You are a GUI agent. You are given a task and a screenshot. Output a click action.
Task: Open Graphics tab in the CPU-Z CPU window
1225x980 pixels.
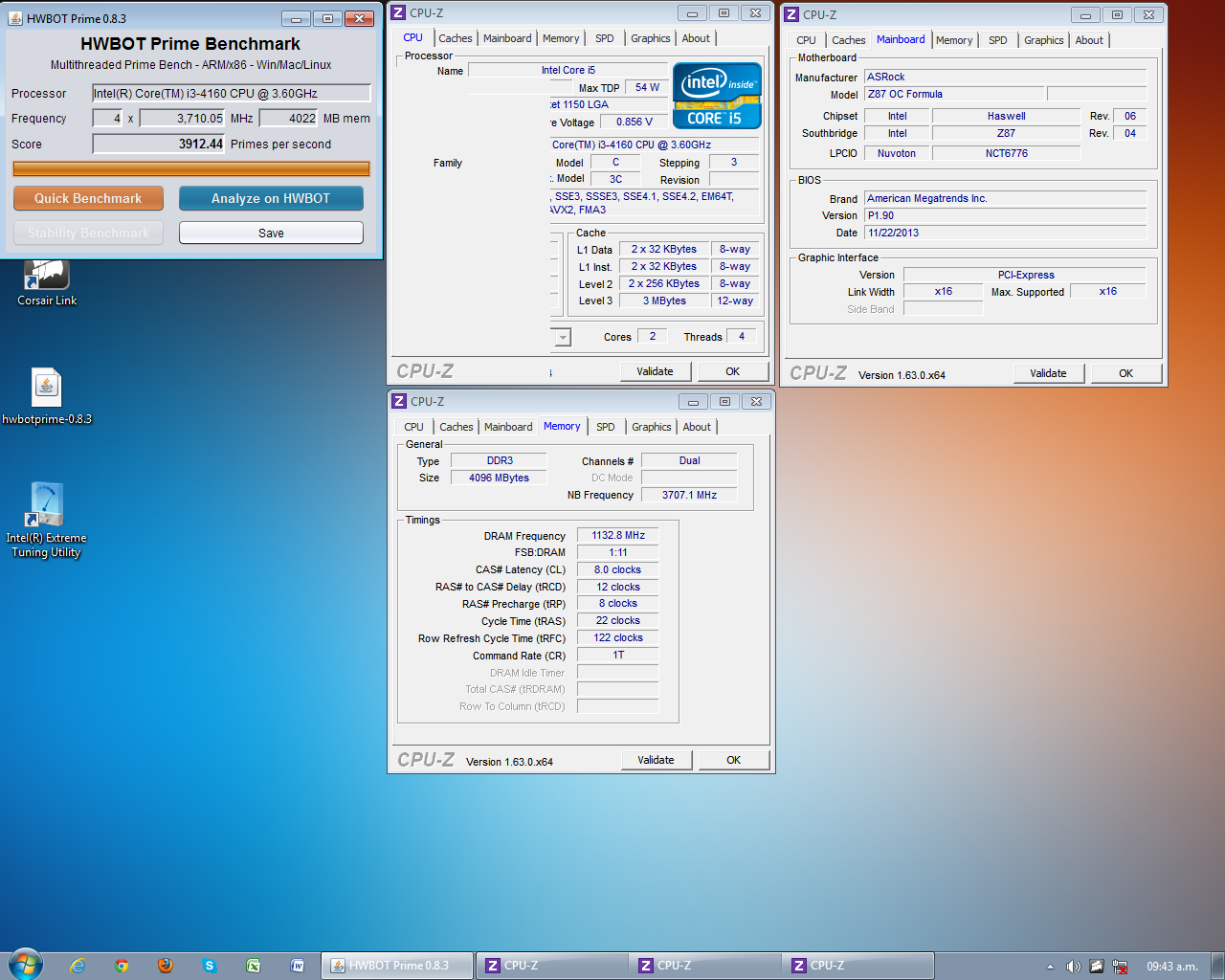651,38
